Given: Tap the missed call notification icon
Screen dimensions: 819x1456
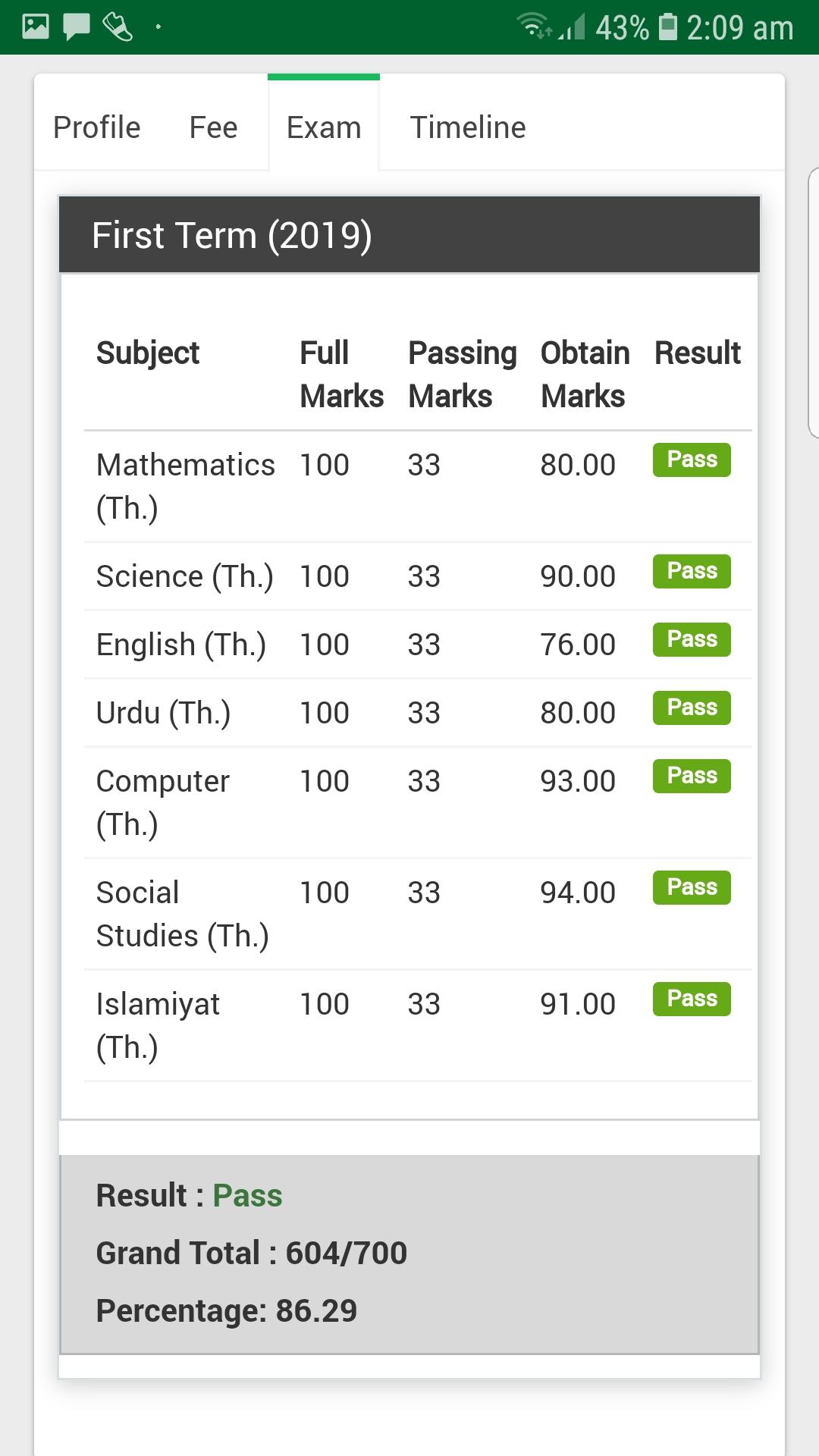Looking at the screenshot, I should coord(118,27).
